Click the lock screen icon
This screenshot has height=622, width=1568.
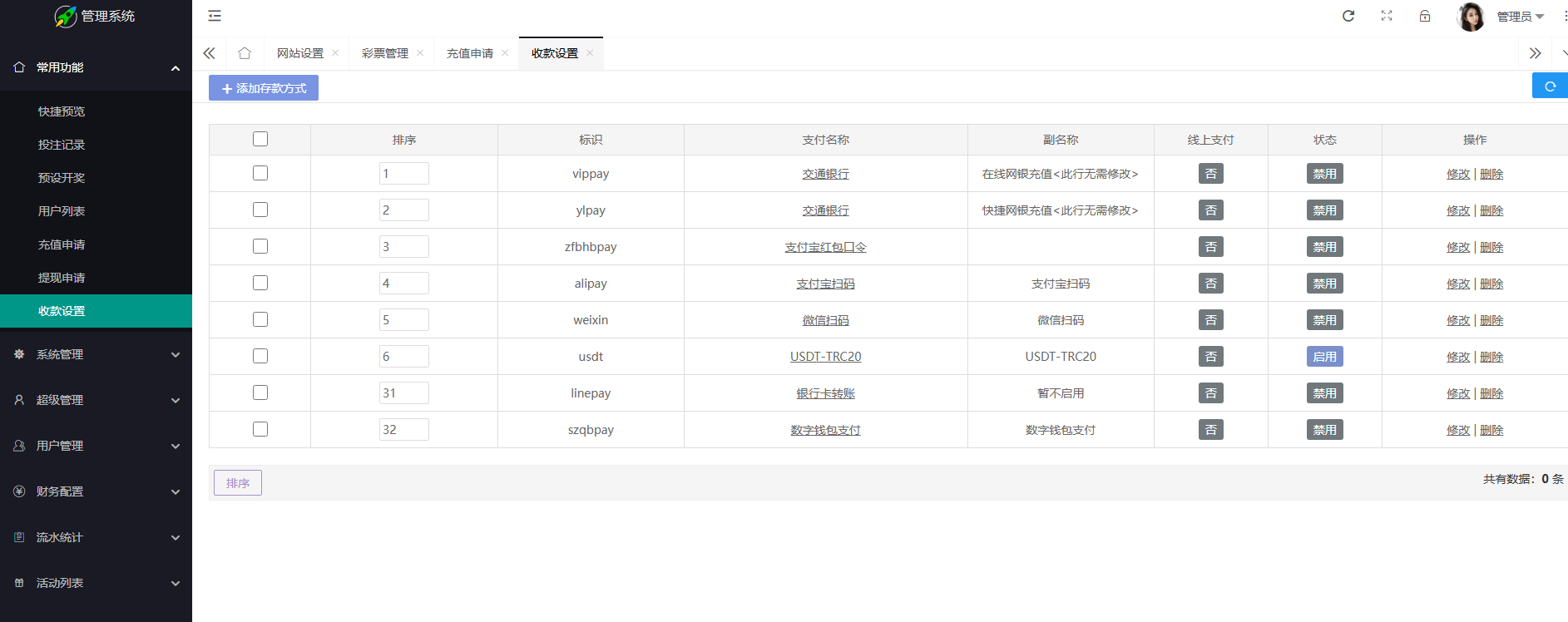[1425, 16]
